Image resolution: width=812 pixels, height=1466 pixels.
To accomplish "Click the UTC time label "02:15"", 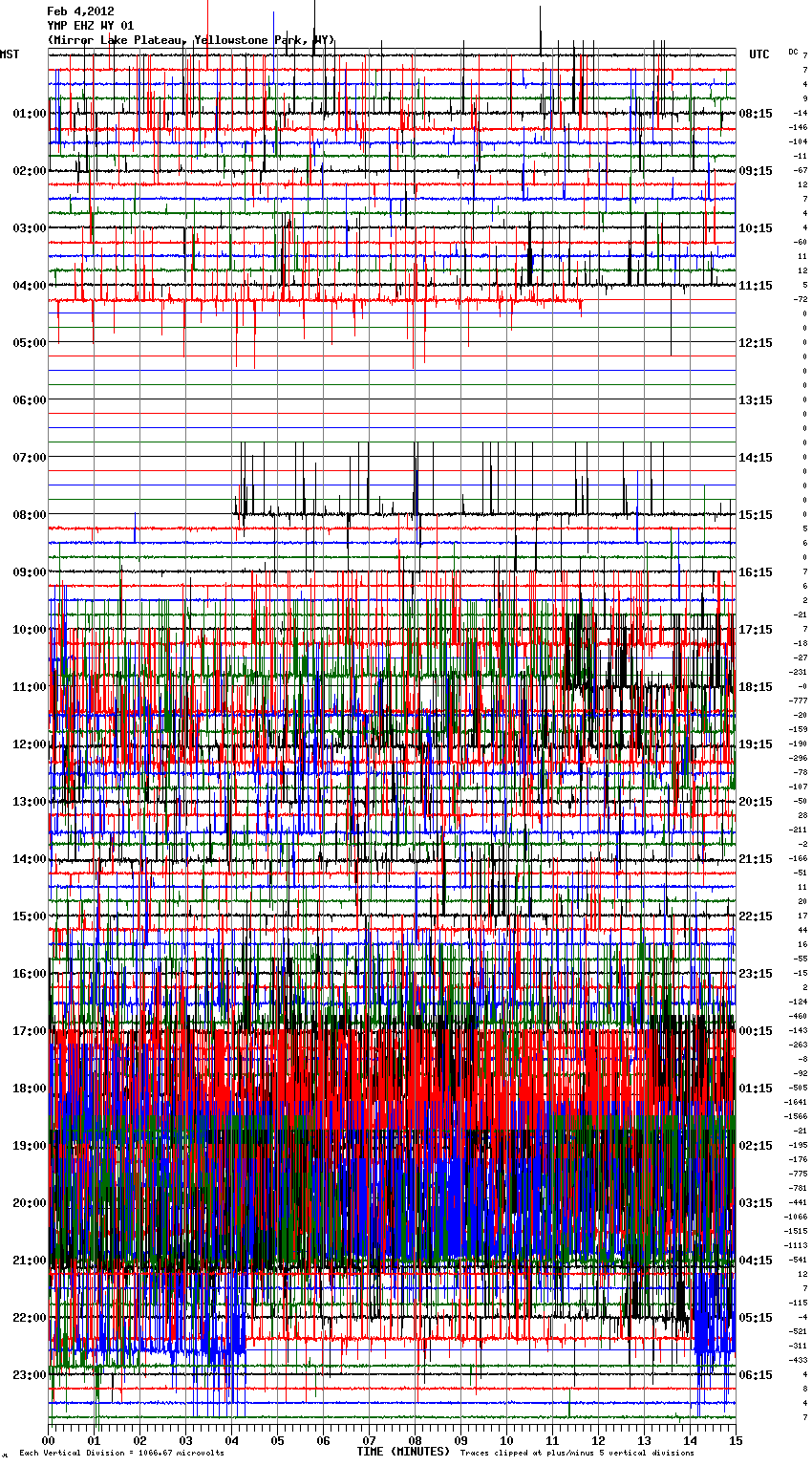I will pyautogui.click(x=756, y=1146).
